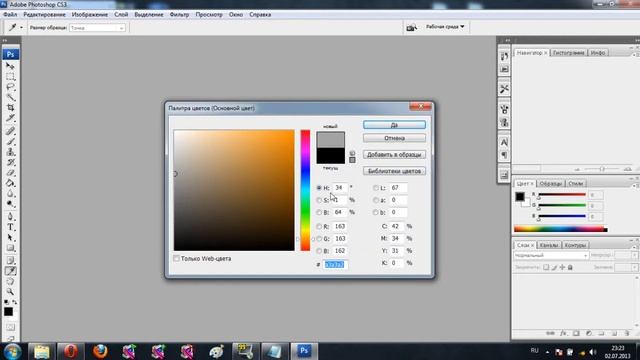
Task: Select the Dodge tool
Action: click(x=10, y=204)
